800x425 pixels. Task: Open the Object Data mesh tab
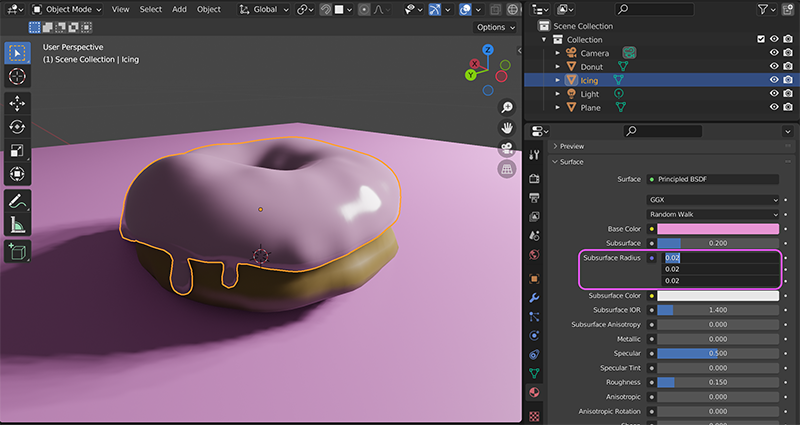pyautogui.click(x=534, y=373)
